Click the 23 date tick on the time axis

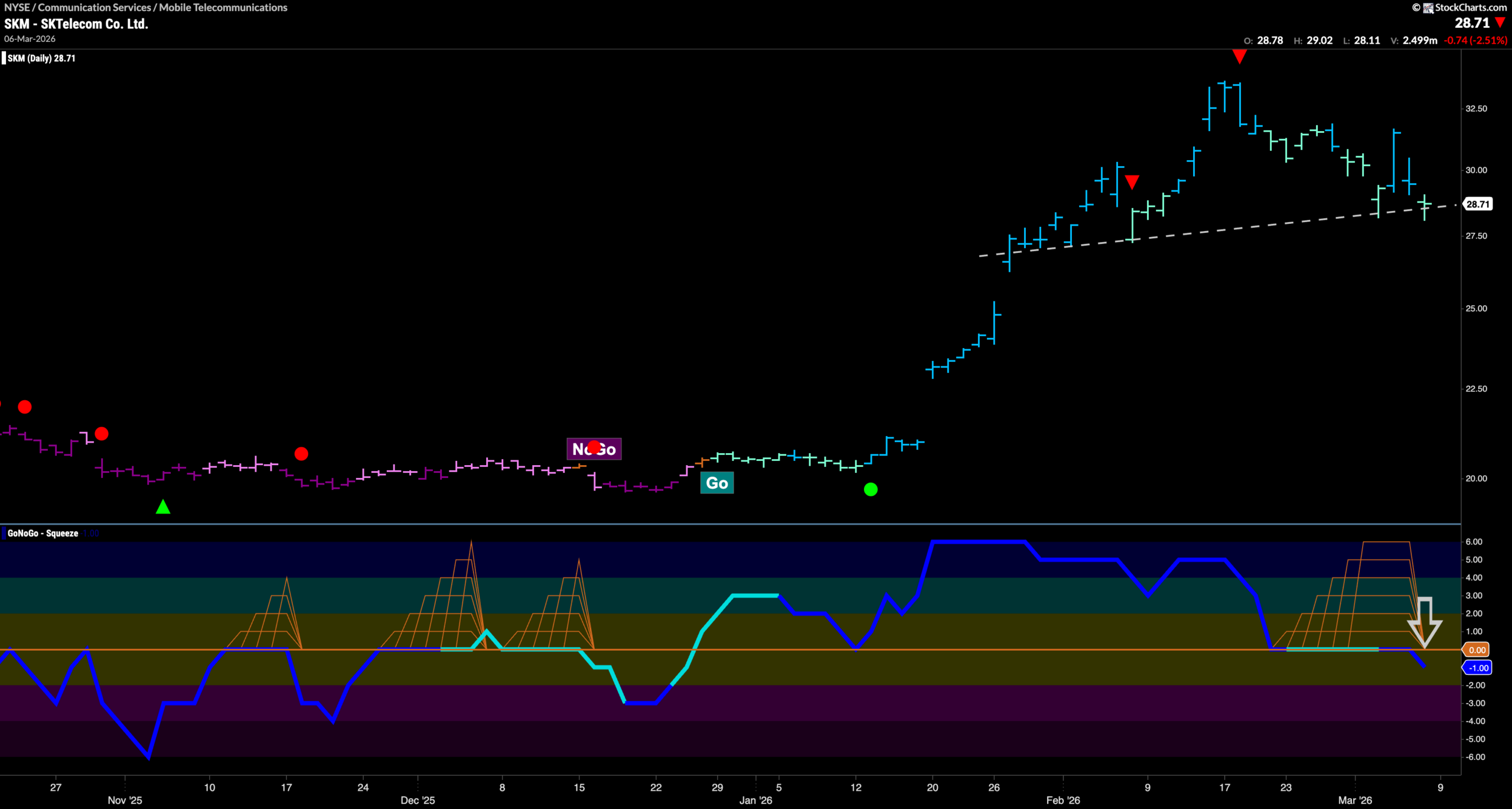tap(1286, 787)
